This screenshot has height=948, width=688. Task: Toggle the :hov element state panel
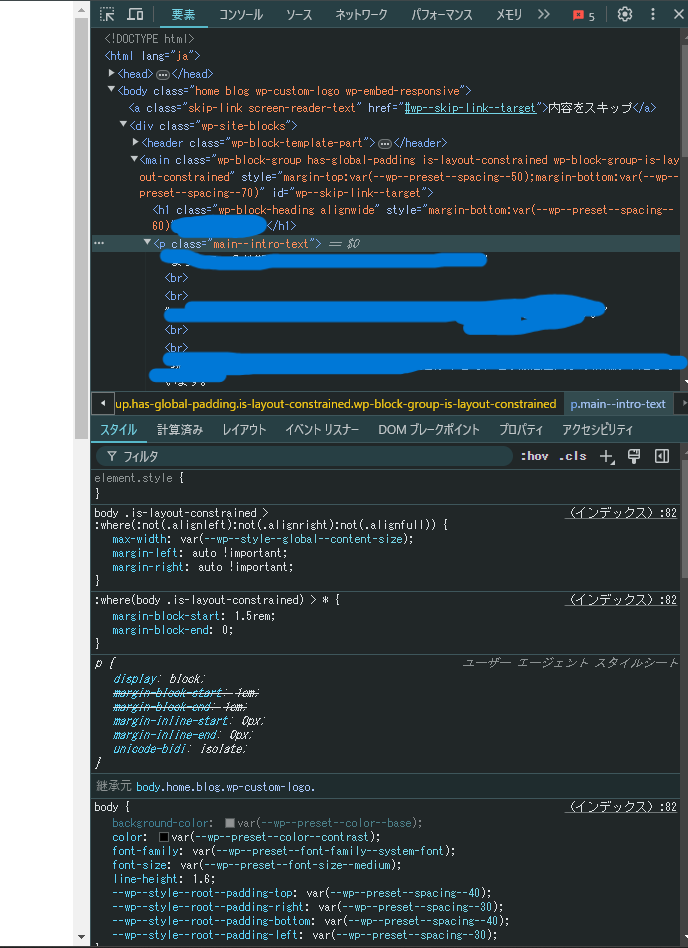coord(535,456)
